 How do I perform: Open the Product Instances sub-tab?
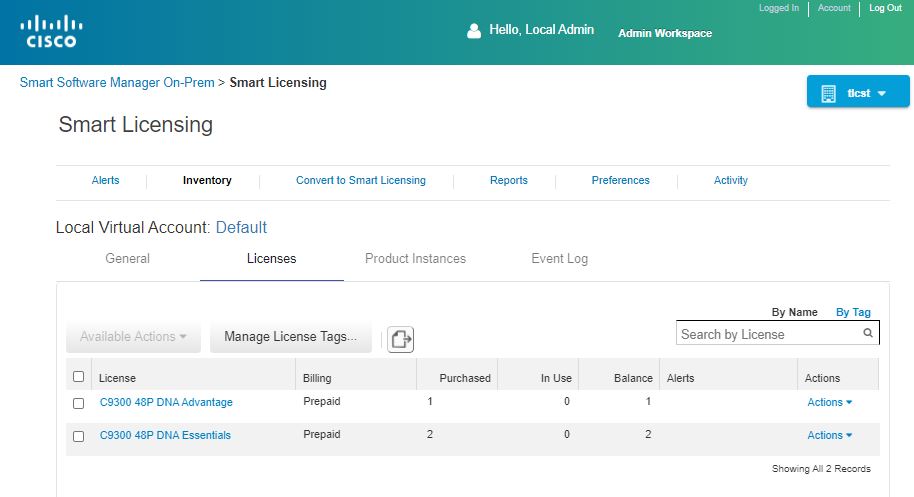tap(416, 258)
